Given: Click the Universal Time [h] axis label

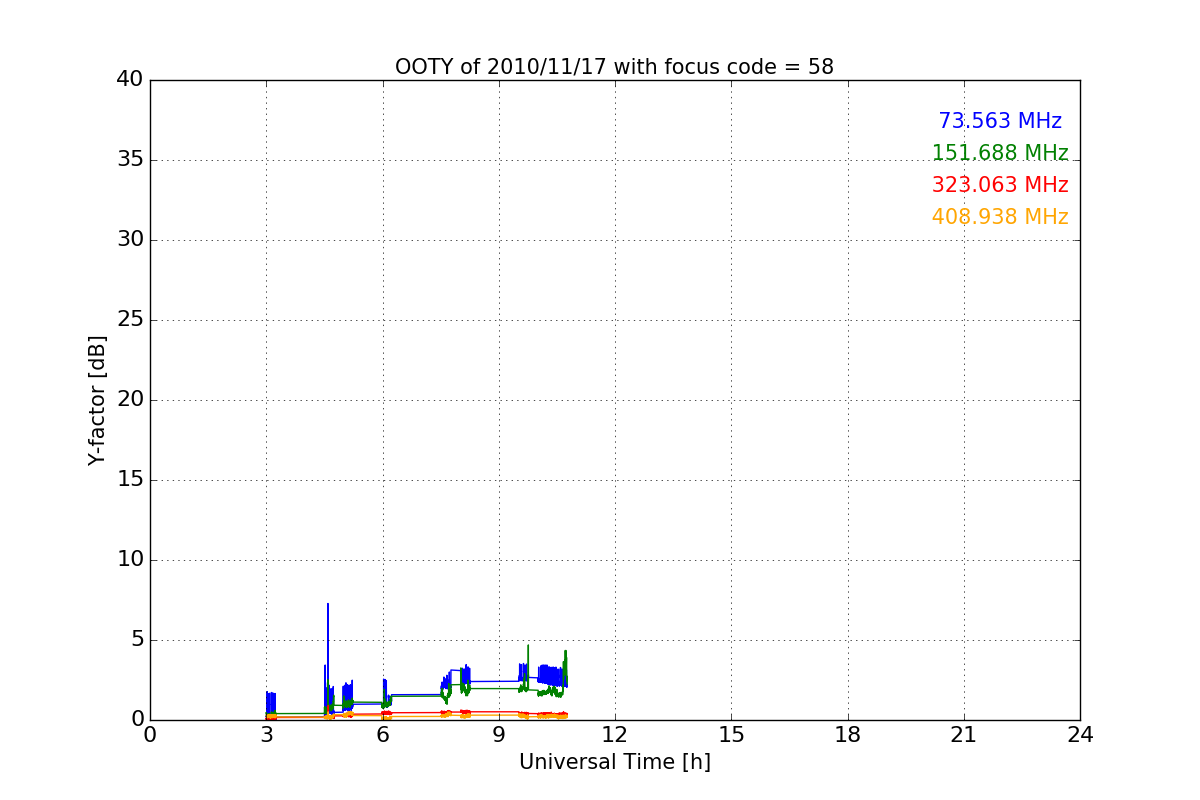Looking at the screenshot, I should pyautogui.click(x=614, y=762).
